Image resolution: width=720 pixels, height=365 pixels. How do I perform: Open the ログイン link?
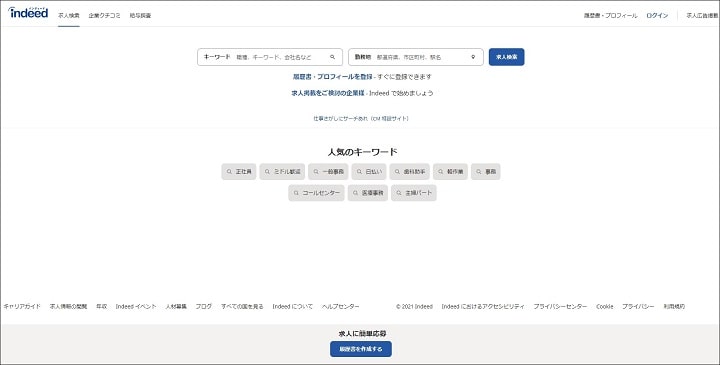coord(657,16)
